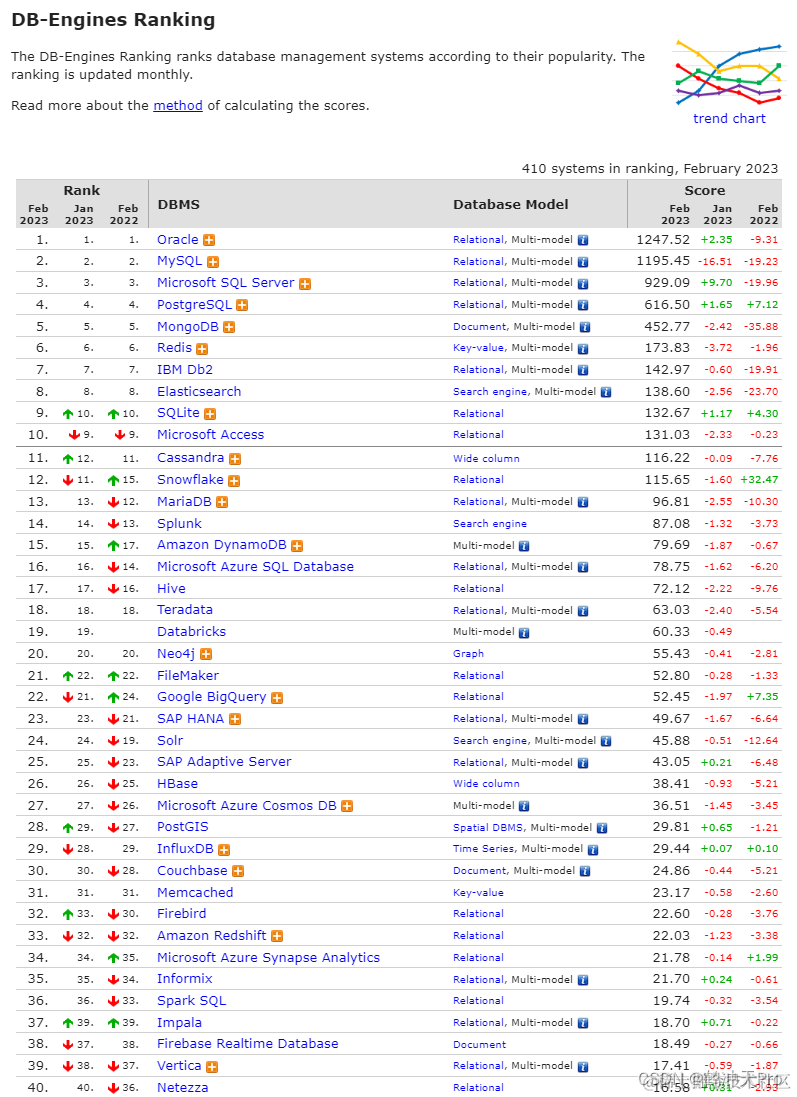Click the orange plus icon next to MySQL
The image size is (797, 1097).
point(213,262)
